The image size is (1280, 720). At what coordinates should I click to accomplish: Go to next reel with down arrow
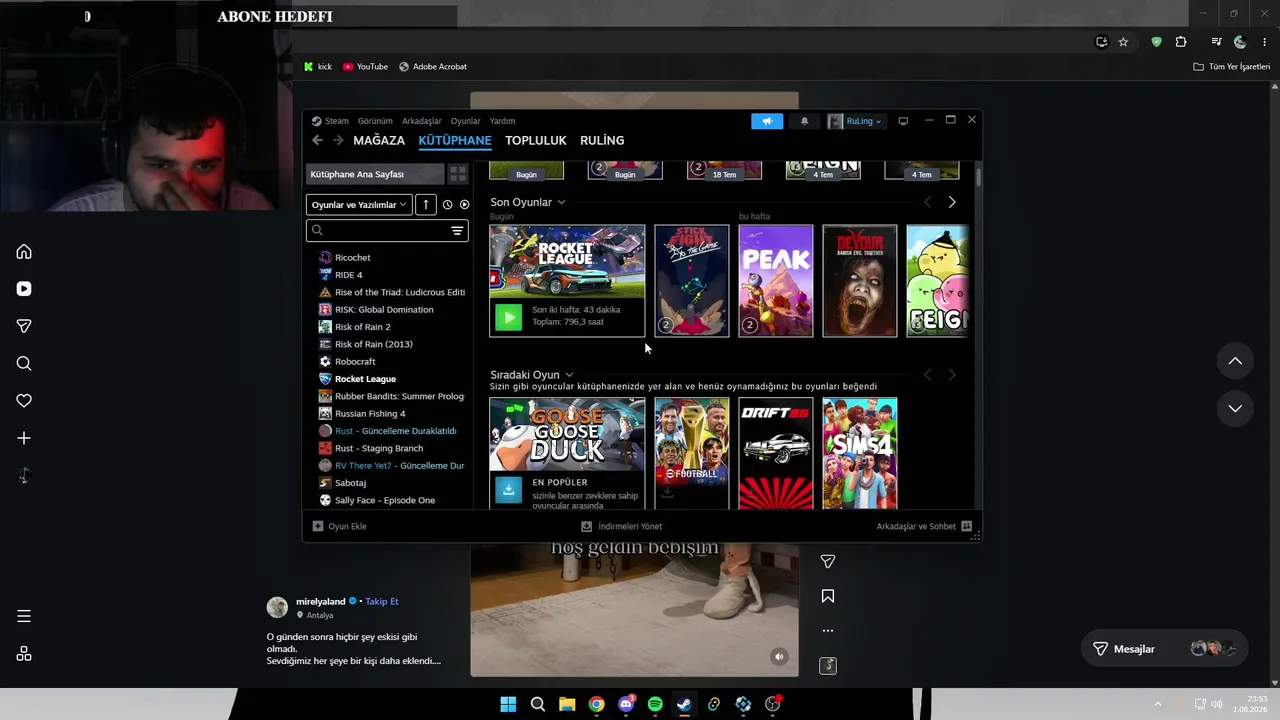tap(1235, 408)
